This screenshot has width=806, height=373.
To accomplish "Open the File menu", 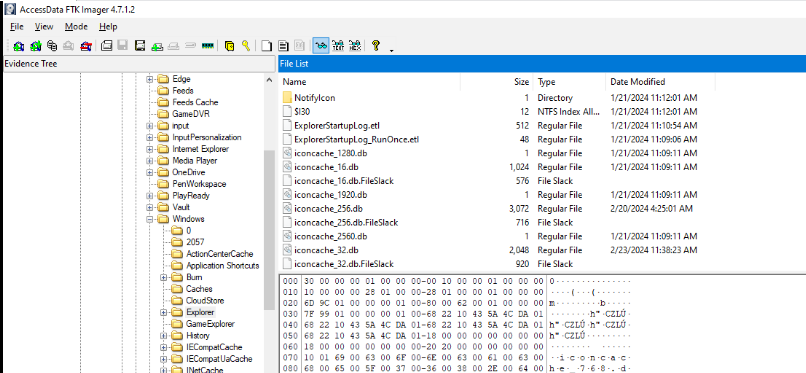I will [x=17, y=27].
